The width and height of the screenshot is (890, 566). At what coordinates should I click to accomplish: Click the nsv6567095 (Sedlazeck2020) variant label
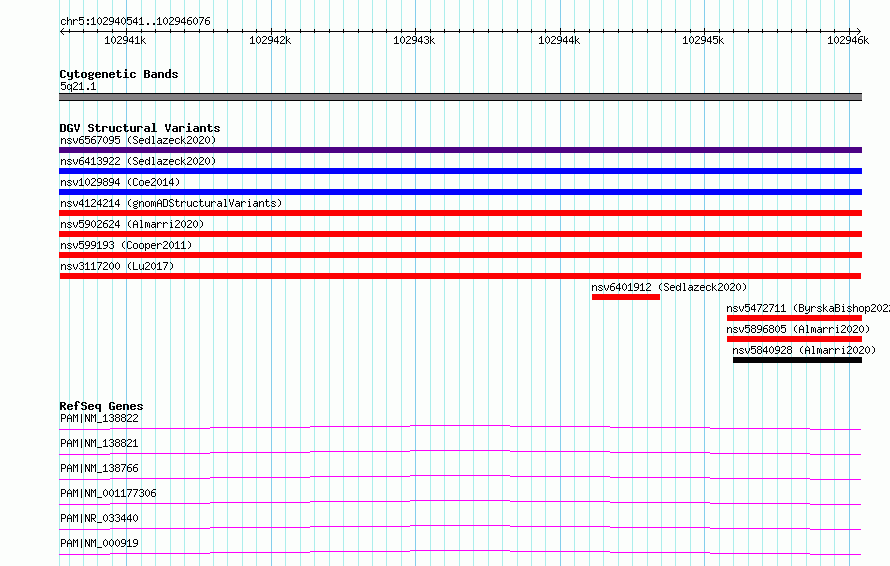(x=138, y=140)
